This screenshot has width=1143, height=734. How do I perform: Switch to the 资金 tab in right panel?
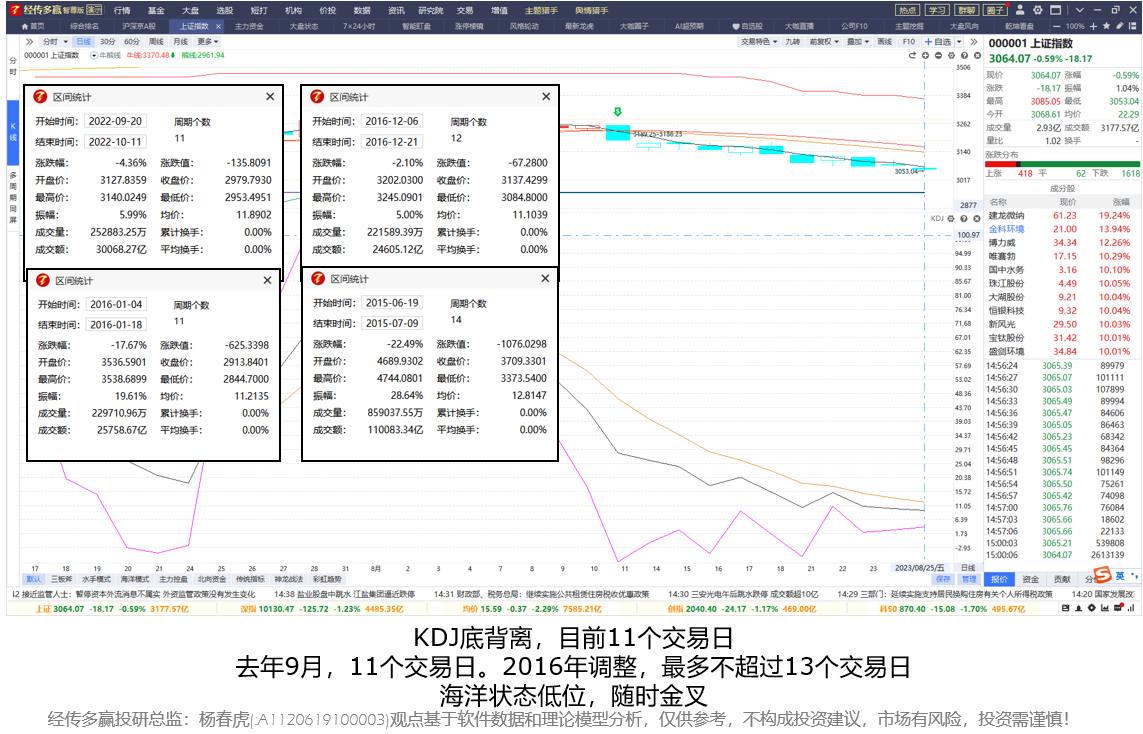[1031, 579]
